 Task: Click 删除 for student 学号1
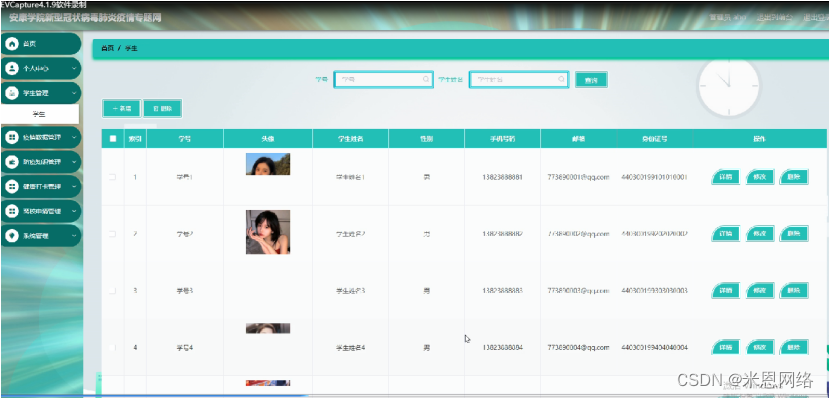click(794, 177)
